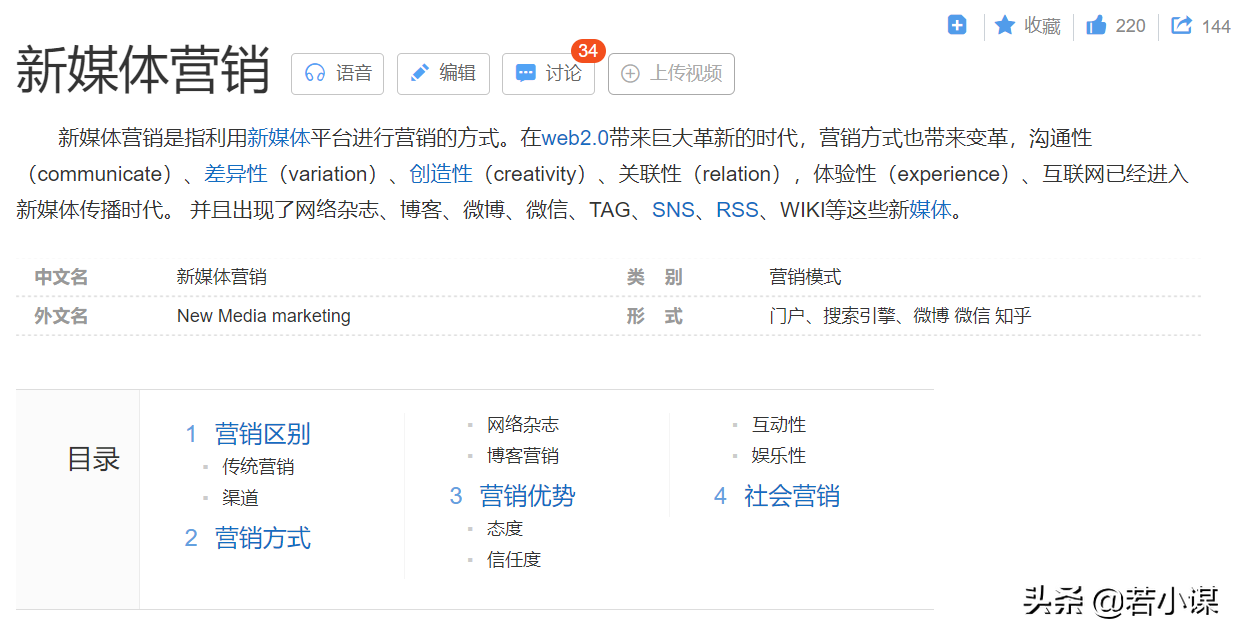Open the 语音 audio button
This screenshot has width=1237, height=635.
pyautogui.click(x=338, y=73)
